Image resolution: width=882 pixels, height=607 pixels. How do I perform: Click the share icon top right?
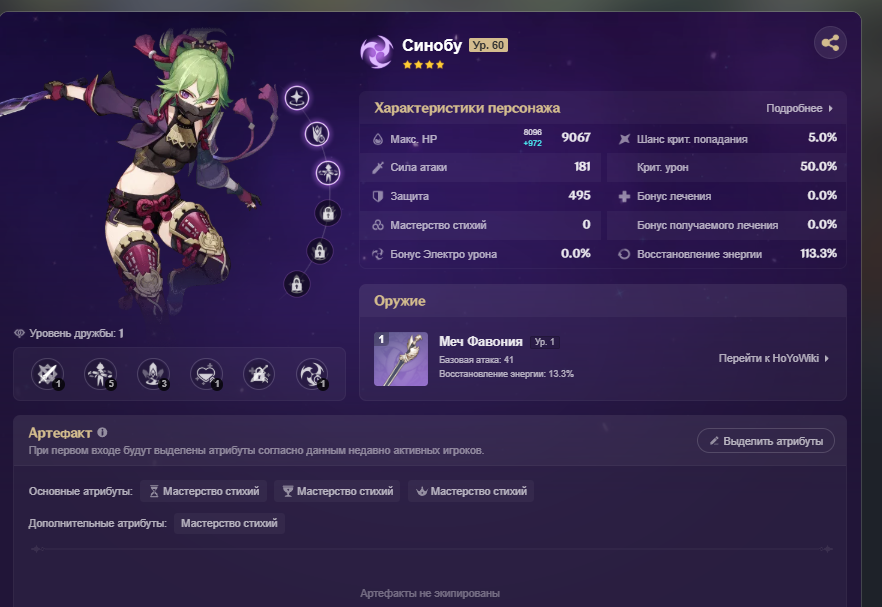[x=830, y=43]
